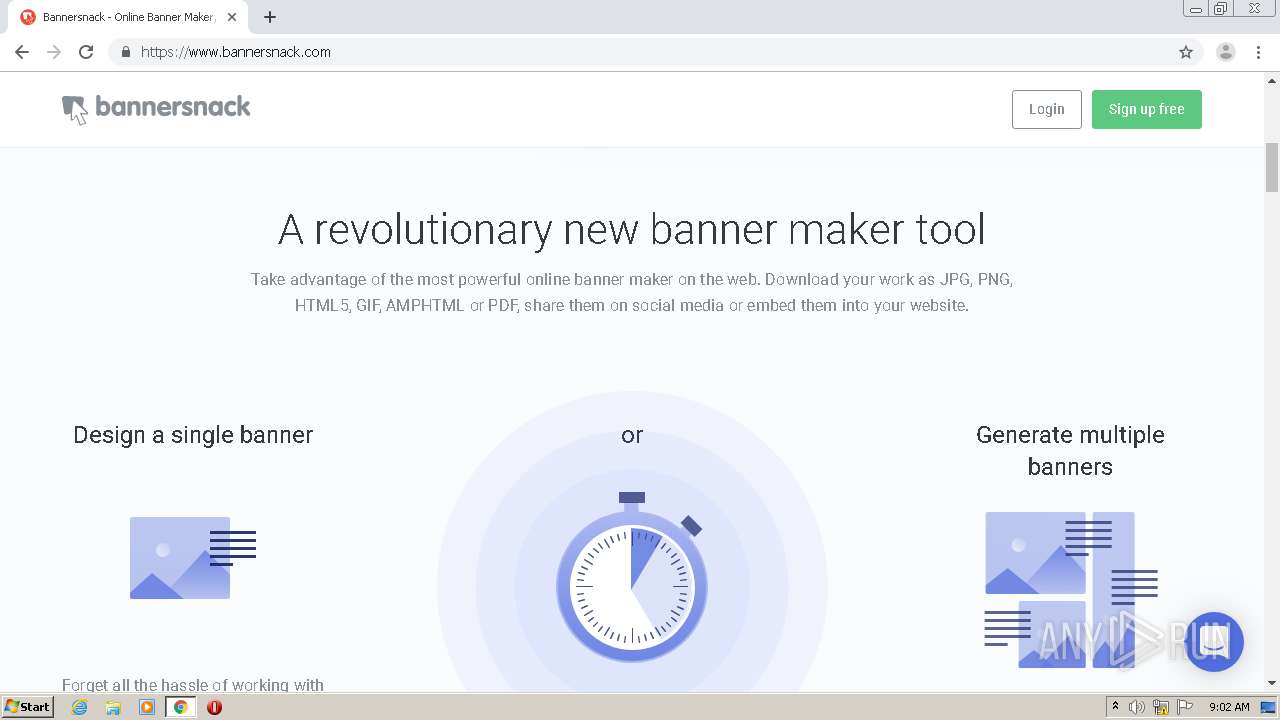
Task: Open the Login page
Action: click(x=1046, y=109)
